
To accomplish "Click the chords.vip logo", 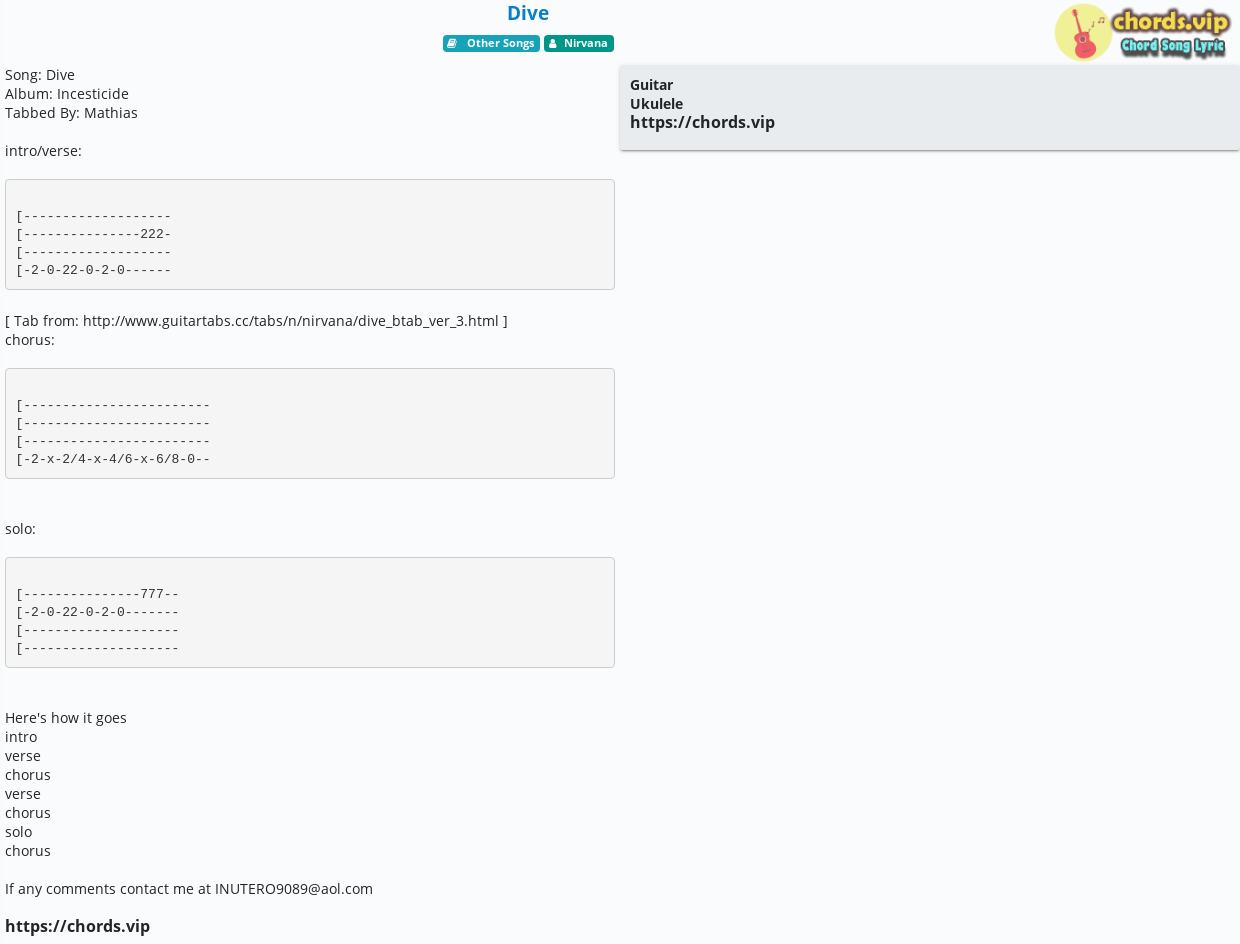I will [x=1142, y=32].
